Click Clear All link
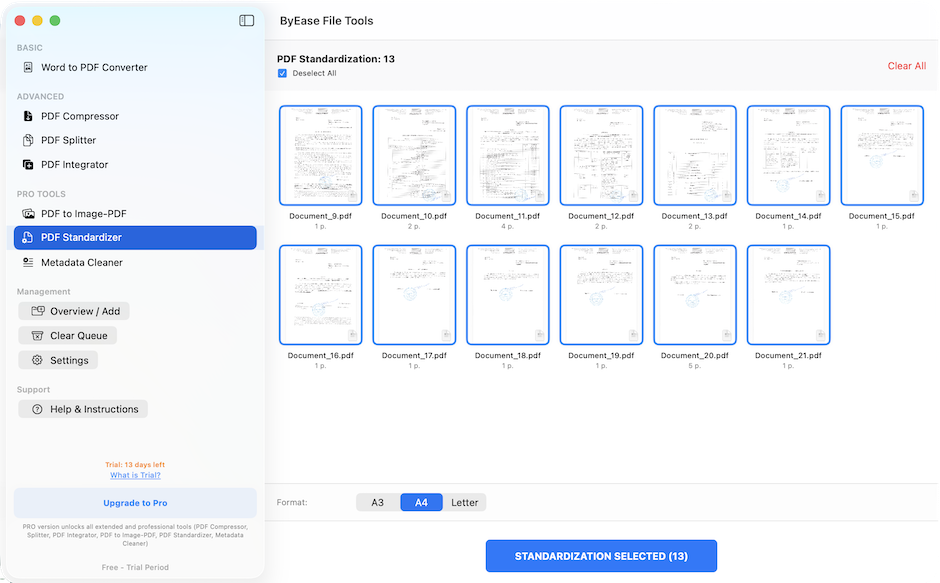The height and width of the screenshot is (583, 940). click(906, 66)
